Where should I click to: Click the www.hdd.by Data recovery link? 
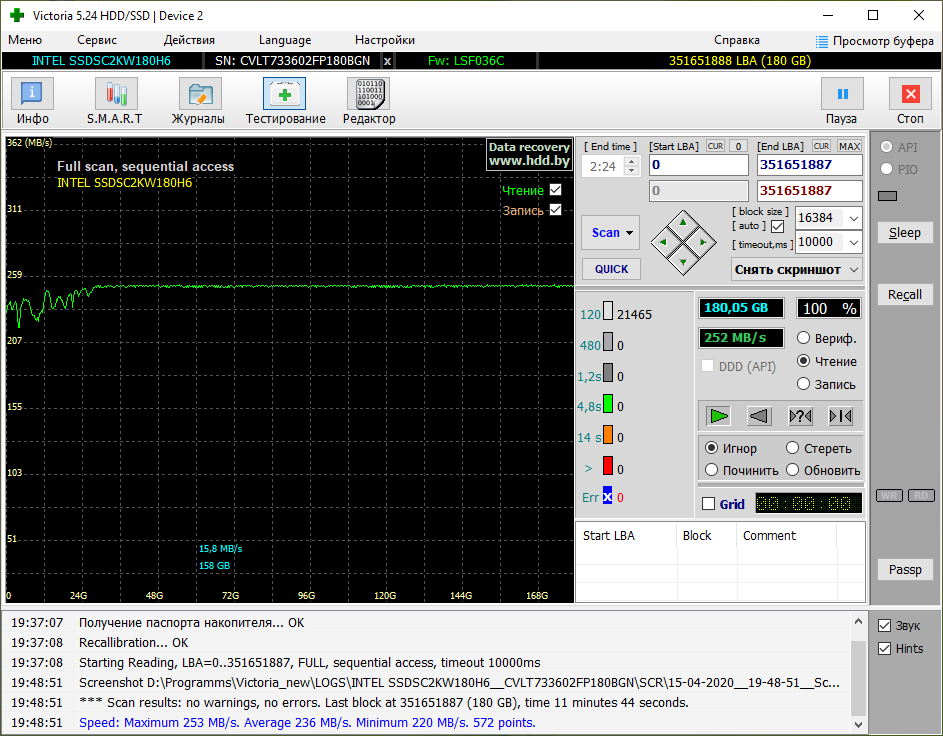(x=529, y=155)
